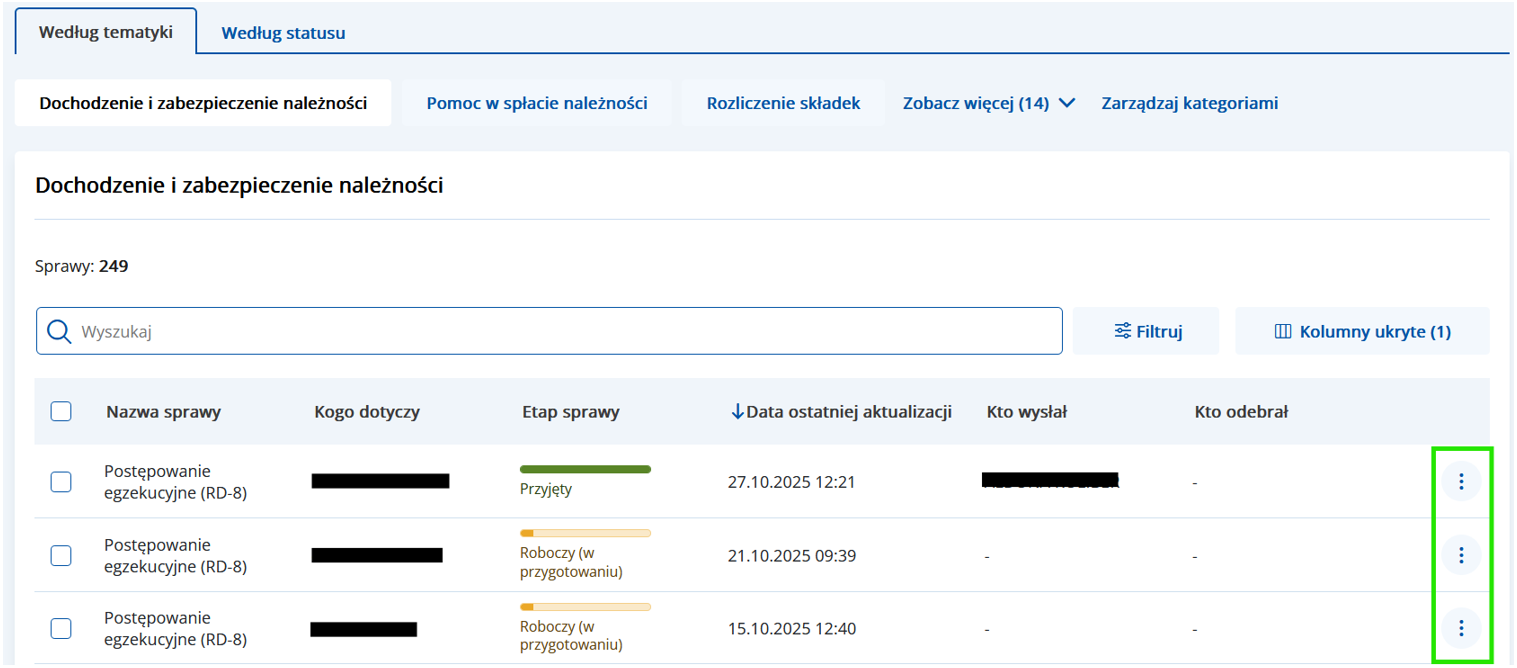Click sort arrow beside Data ostatniej aktualizacji
1517x668 pixels.
[738, 411]
